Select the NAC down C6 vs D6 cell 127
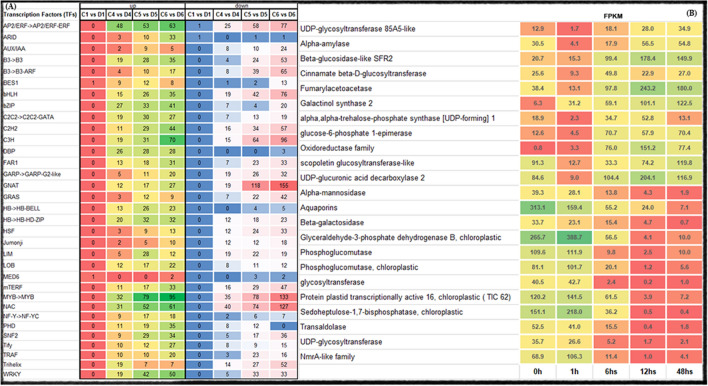This screenshot has height=386, width=708. [x=284, y=307]
